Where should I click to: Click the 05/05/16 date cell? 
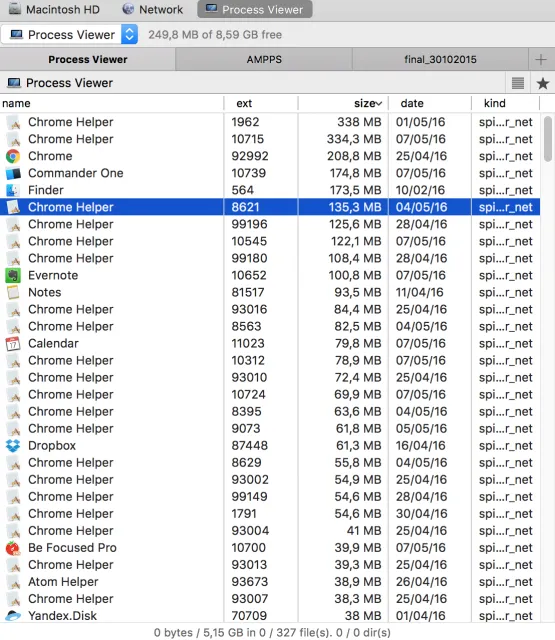point(422,429)
